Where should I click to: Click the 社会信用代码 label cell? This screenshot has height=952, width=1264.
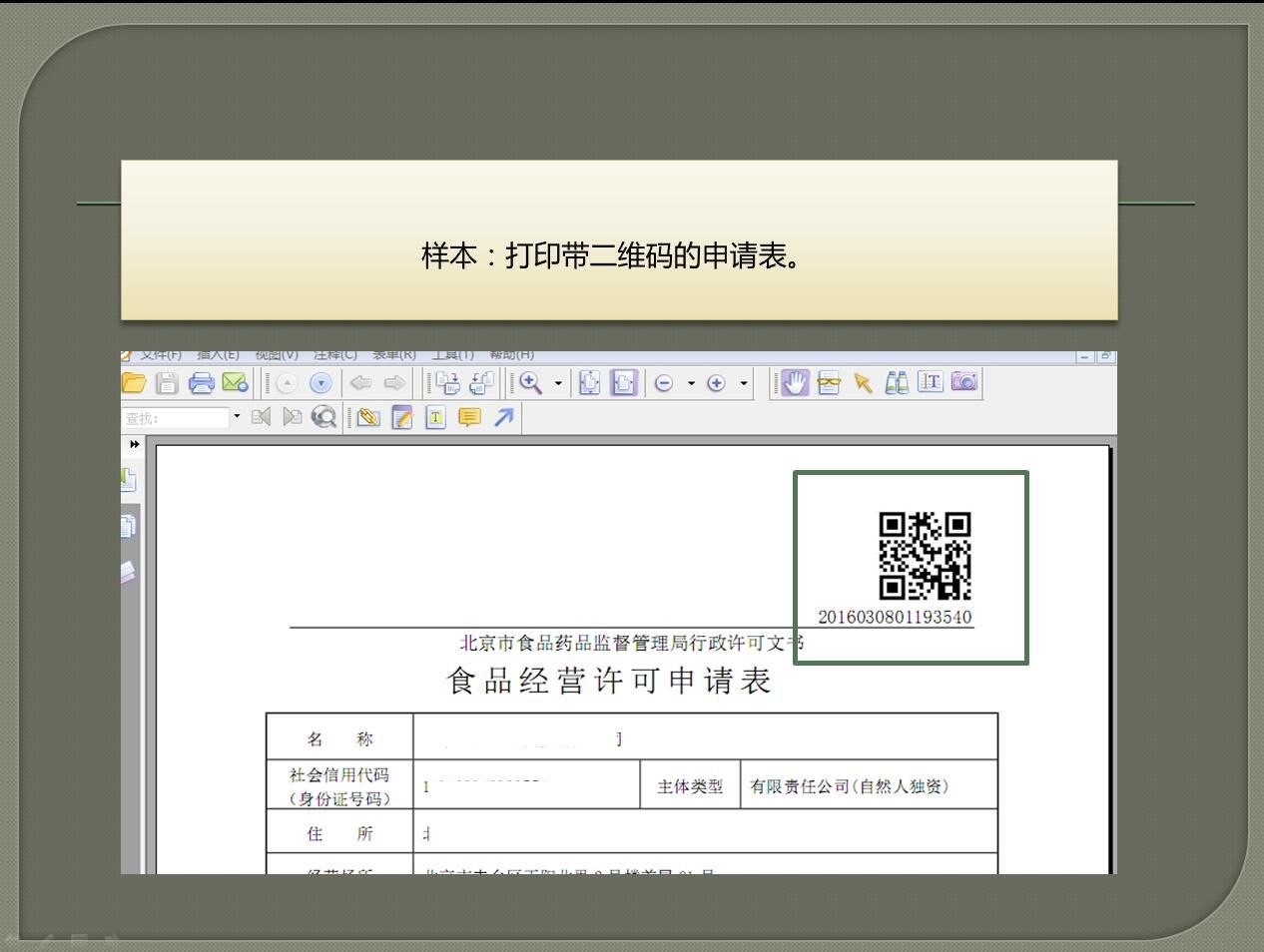point(339,786)
